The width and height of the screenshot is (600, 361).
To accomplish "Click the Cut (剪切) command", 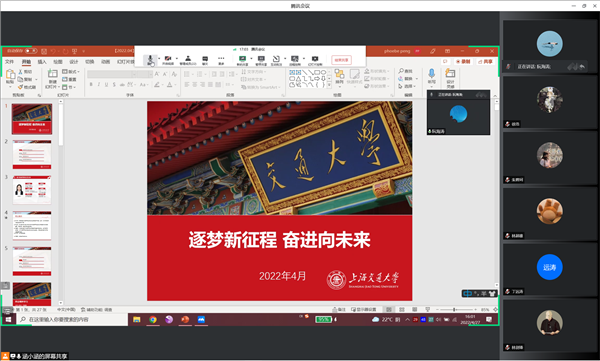I will [25, 72].
